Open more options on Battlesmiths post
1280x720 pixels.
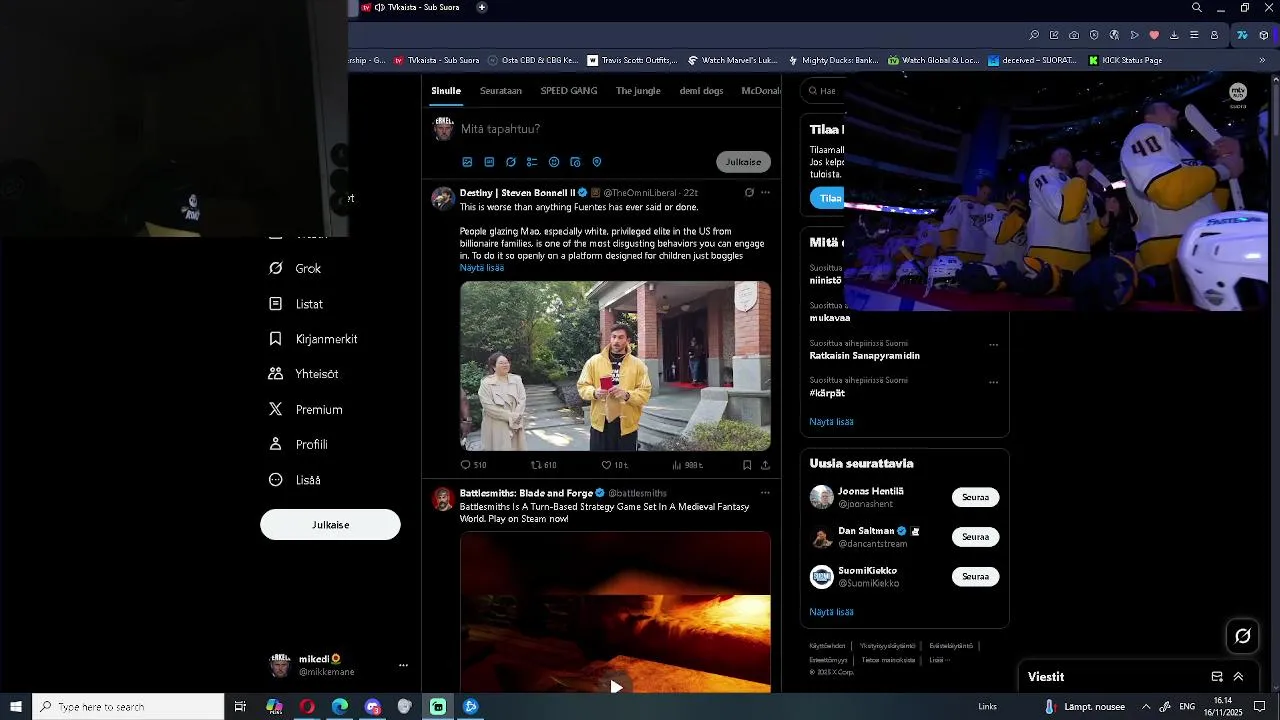pos(765,493)
